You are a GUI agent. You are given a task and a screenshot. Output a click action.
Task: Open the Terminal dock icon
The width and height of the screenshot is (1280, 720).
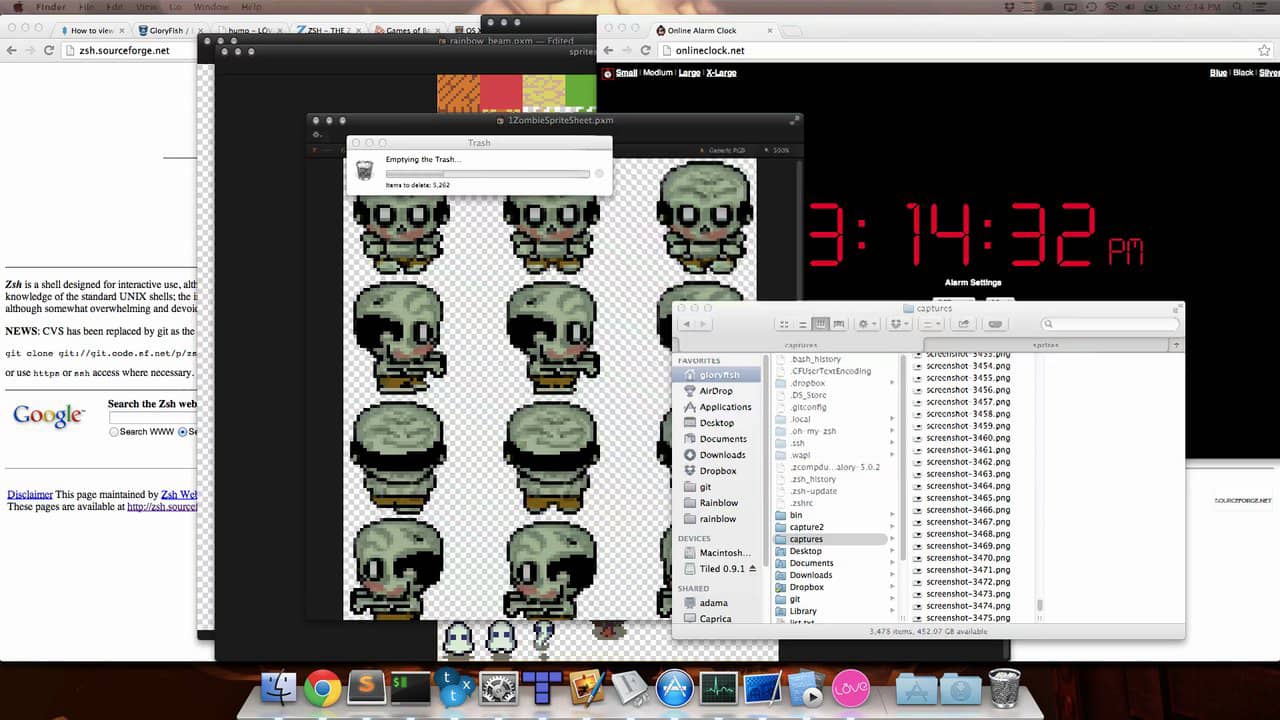coord(410,688)
